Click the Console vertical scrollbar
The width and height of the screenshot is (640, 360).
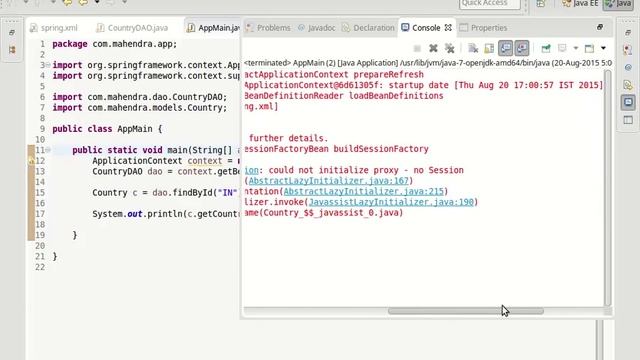tap(607, 188)
